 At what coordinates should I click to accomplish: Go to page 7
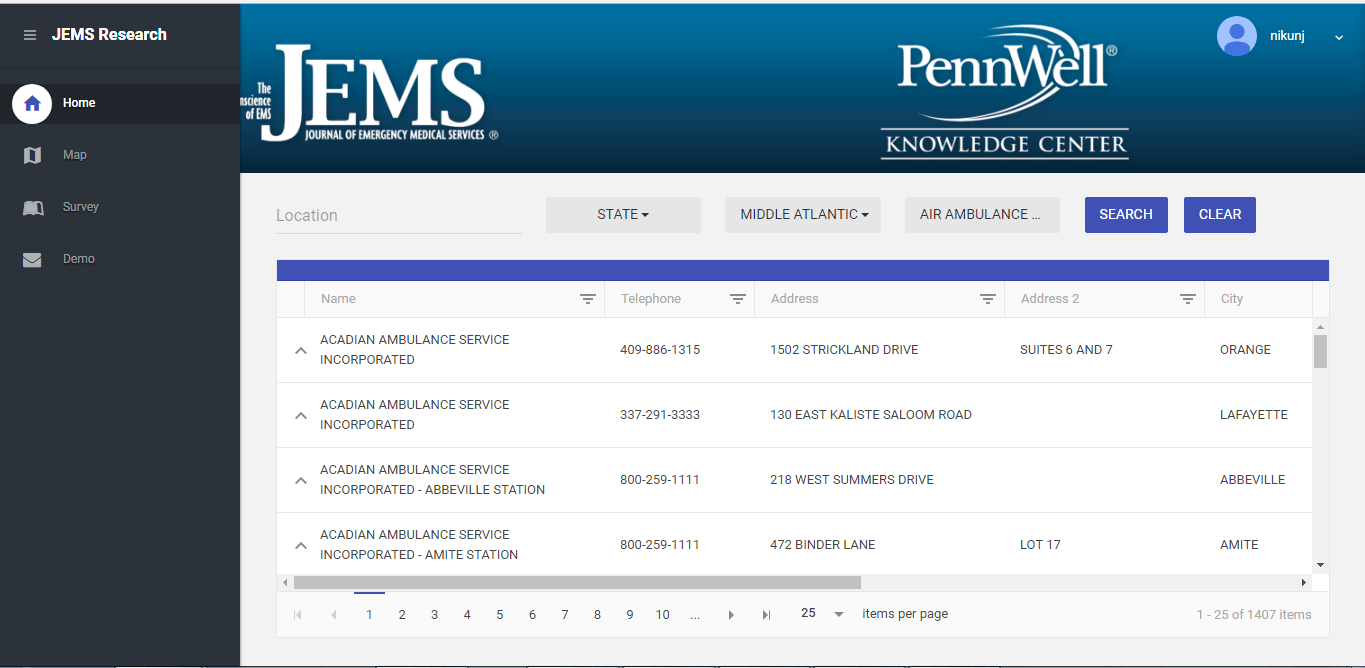coord(565,615)
